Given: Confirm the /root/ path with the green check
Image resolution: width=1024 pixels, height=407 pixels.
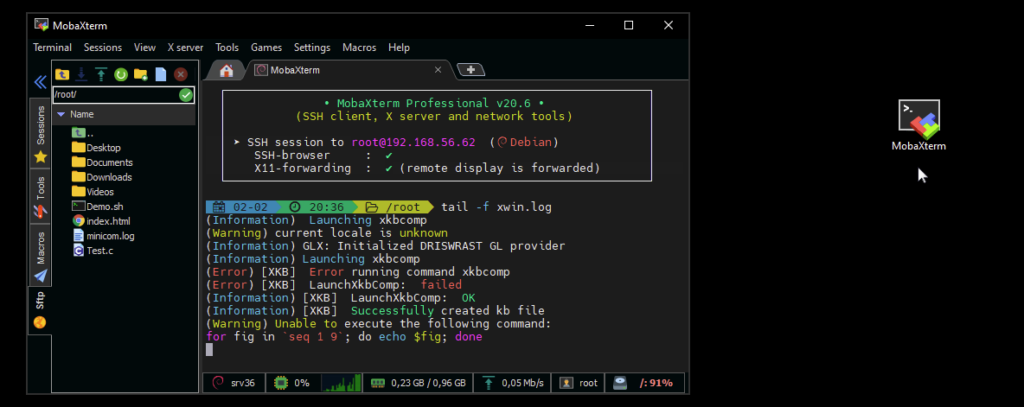Looking at the screenshot, I should point(186,95).
